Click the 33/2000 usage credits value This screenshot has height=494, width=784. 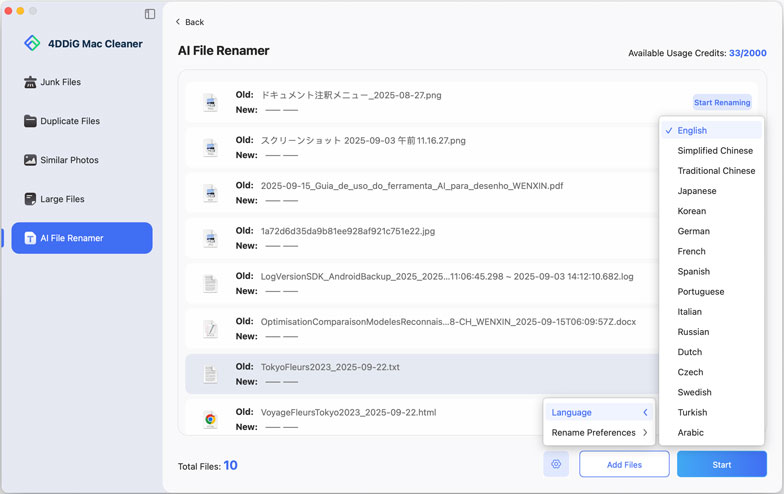tap(748, 53)
